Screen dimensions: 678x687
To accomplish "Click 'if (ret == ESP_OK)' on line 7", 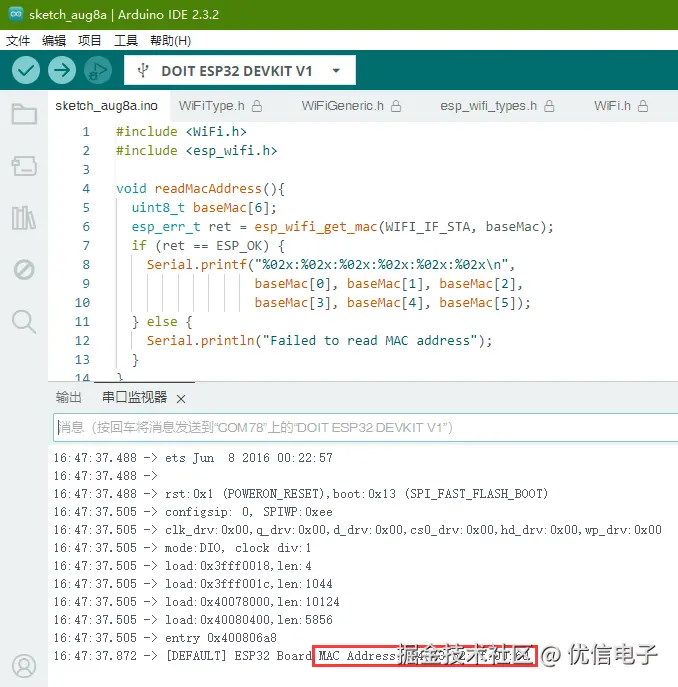I will [x=200, y=246].
